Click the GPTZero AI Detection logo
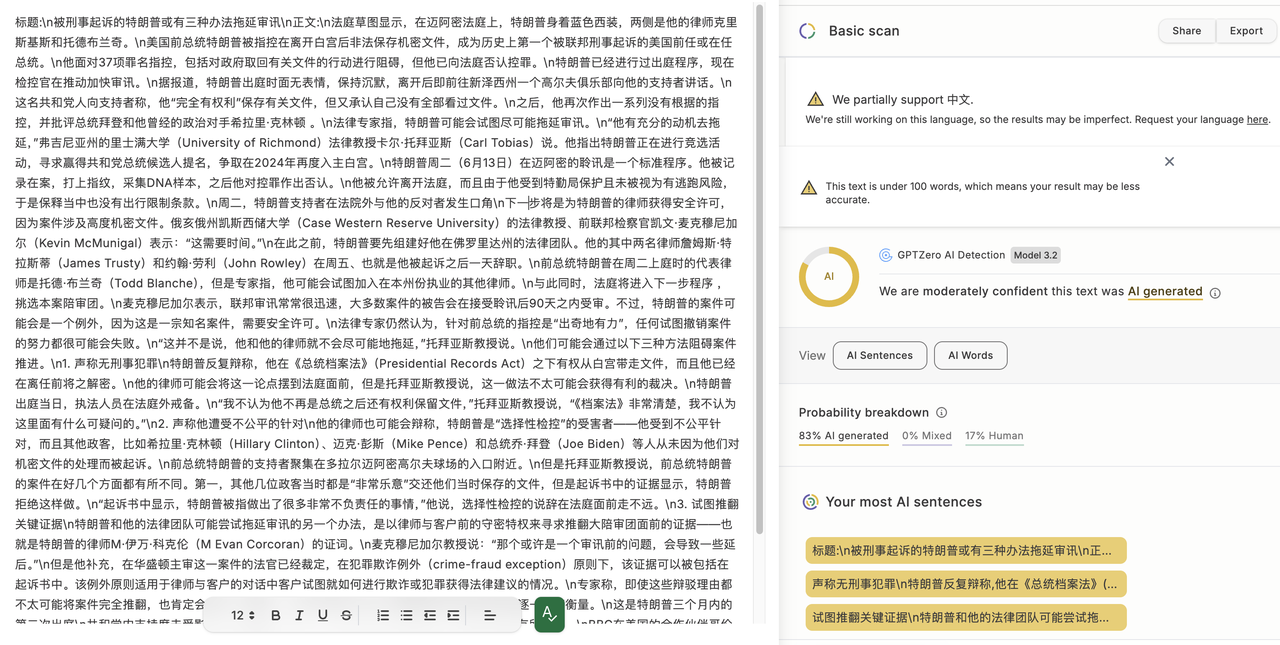1280x645 pixels. (x=885, y=255)
